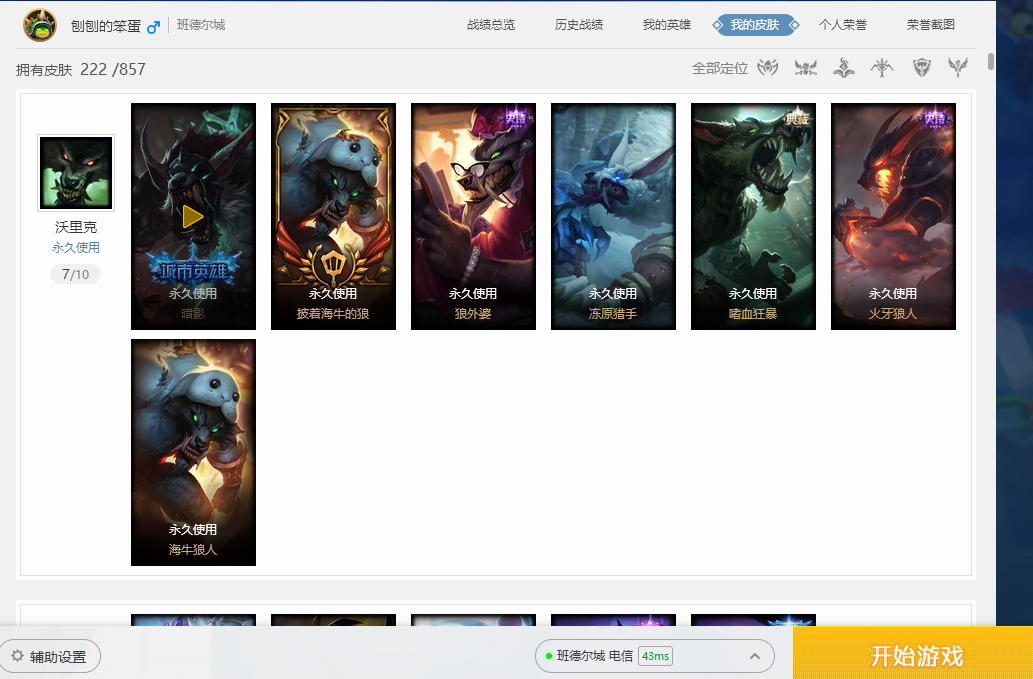Click the trophy emblem on 披着海牛的狼 skin
Screen dimensions: 1033x679
[x=333, y=266]
